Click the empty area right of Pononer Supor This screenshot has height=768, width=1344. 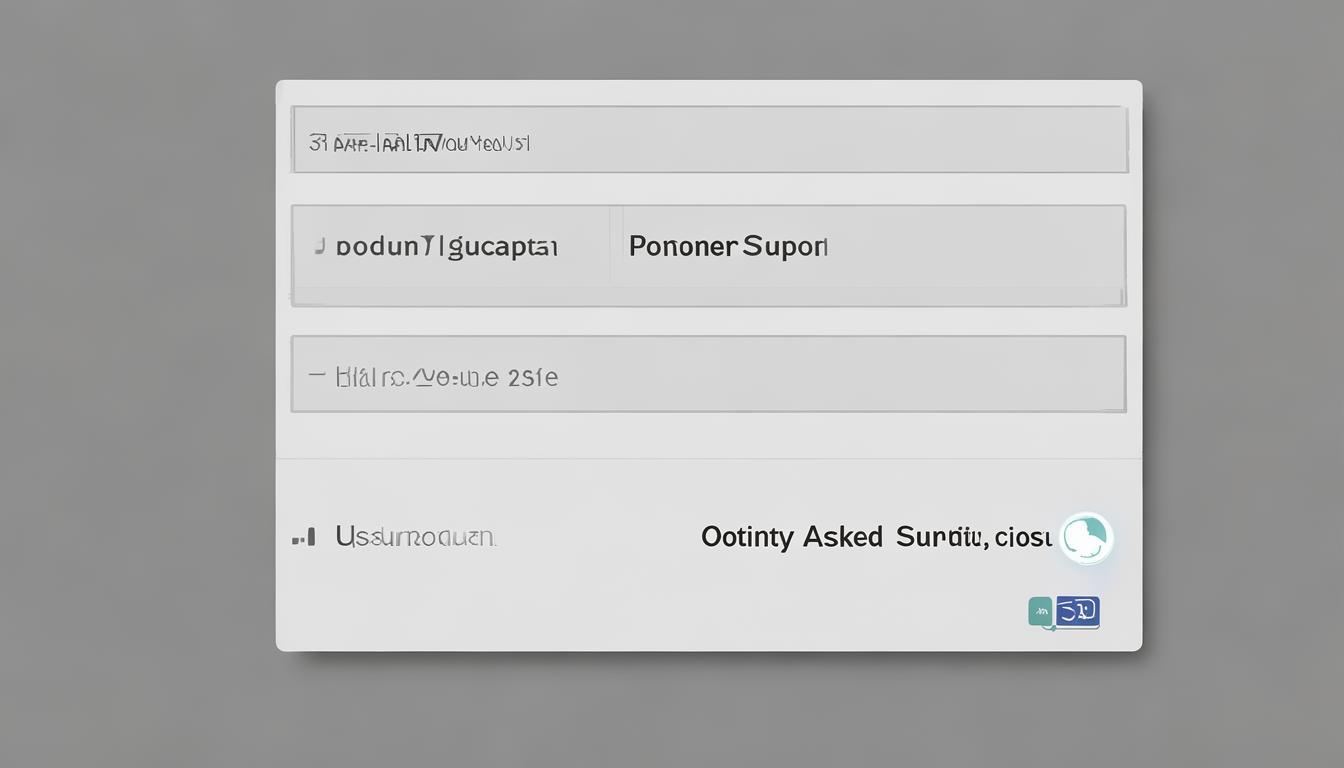pos(970,246)
